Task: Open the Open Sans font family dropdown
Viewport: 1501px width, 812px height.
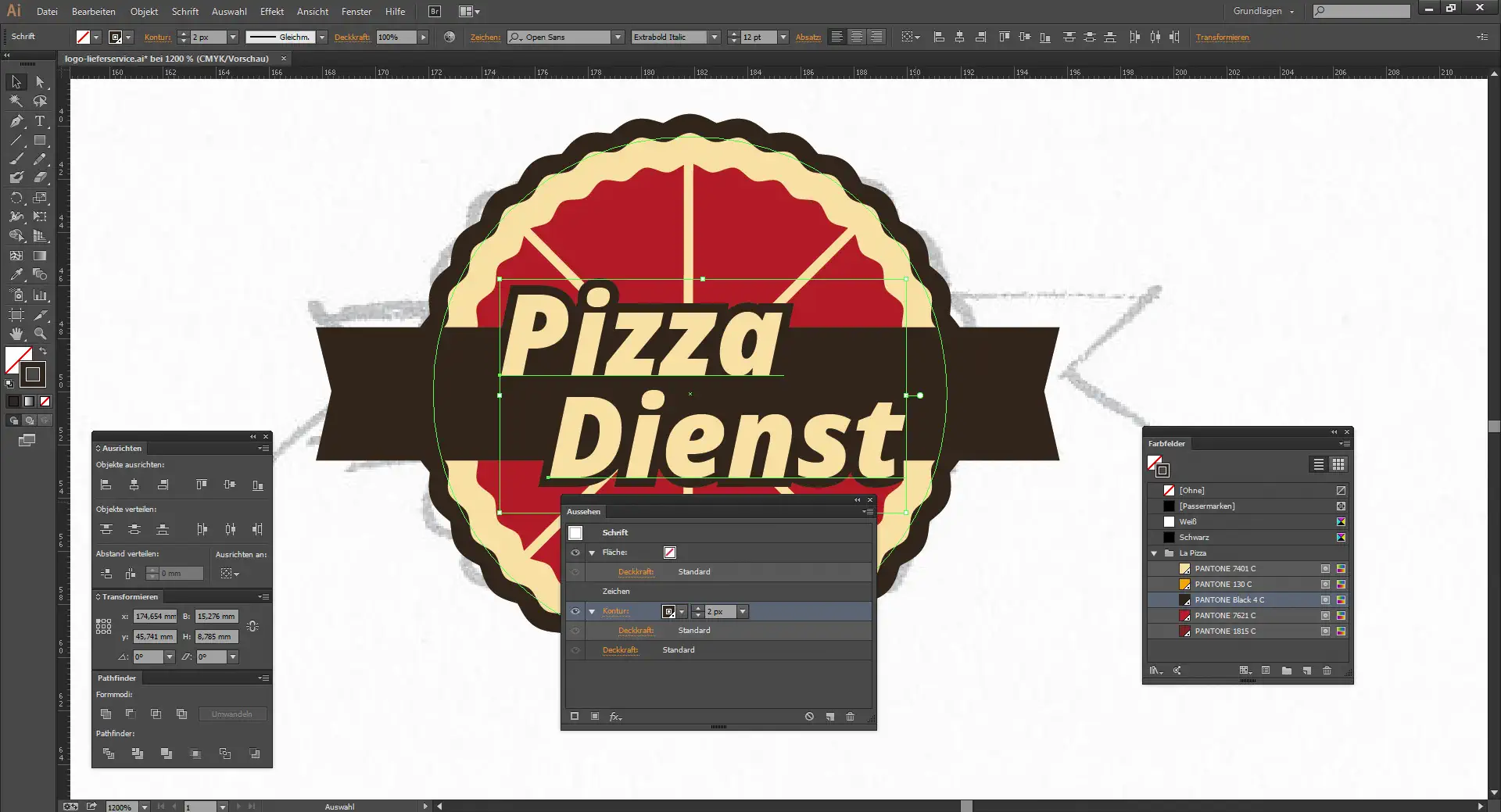Action: [x=618, y=37]
